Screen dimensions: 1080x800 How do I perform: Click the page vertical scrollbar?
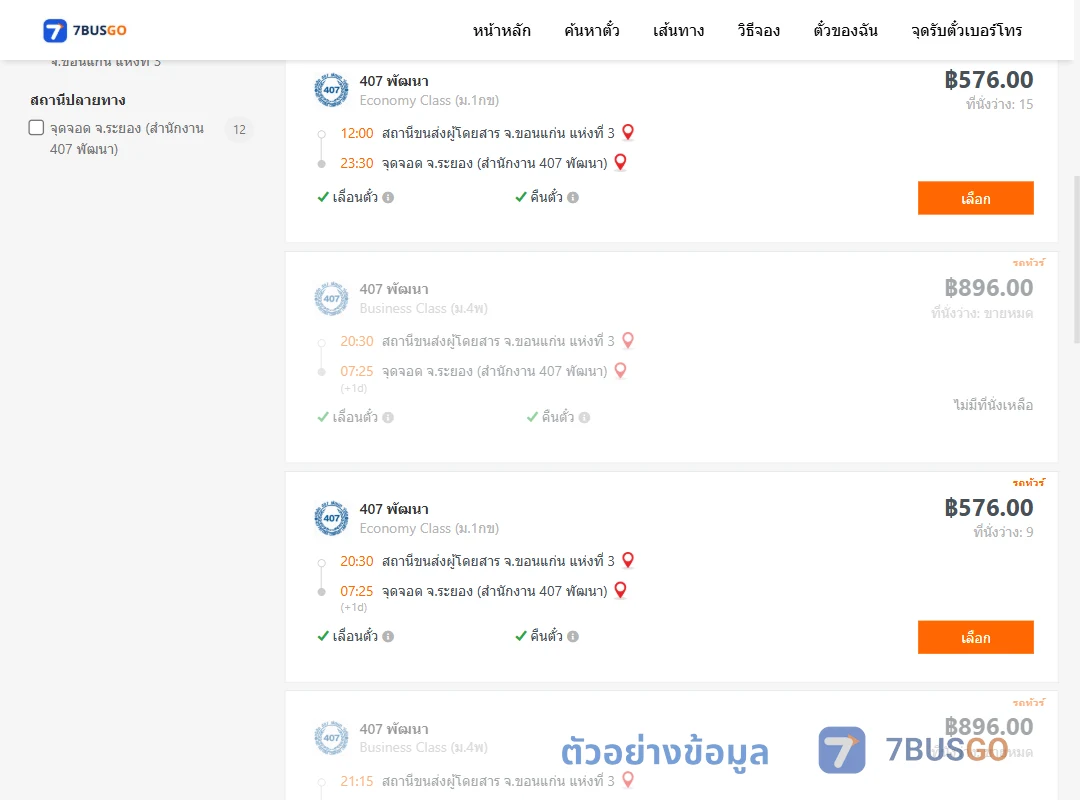1076,260
